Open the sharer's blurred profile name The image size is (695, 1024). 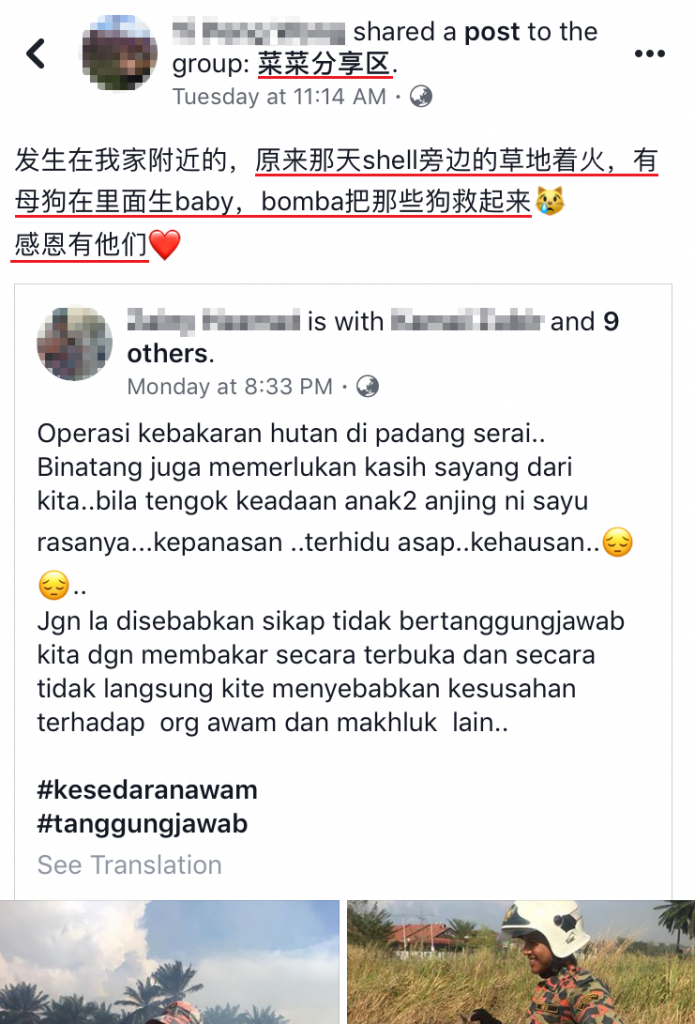(x=259, y=31)
